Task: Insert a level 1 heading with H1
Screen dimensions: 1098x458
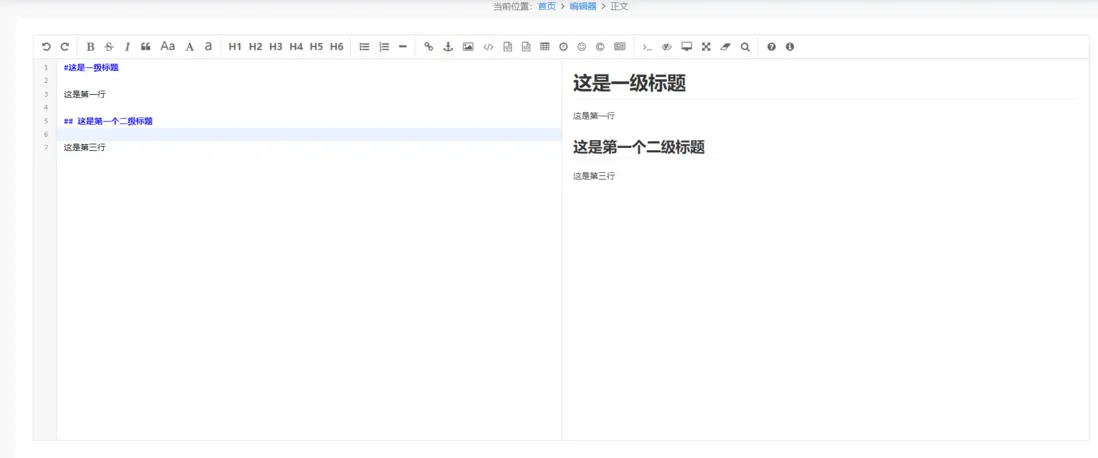Action: [x=235, y=47]
